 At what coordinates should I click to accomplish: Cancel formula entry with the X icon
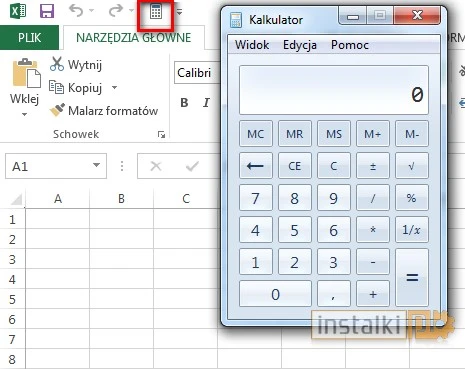pyautogui.click(x=156, y=166)
